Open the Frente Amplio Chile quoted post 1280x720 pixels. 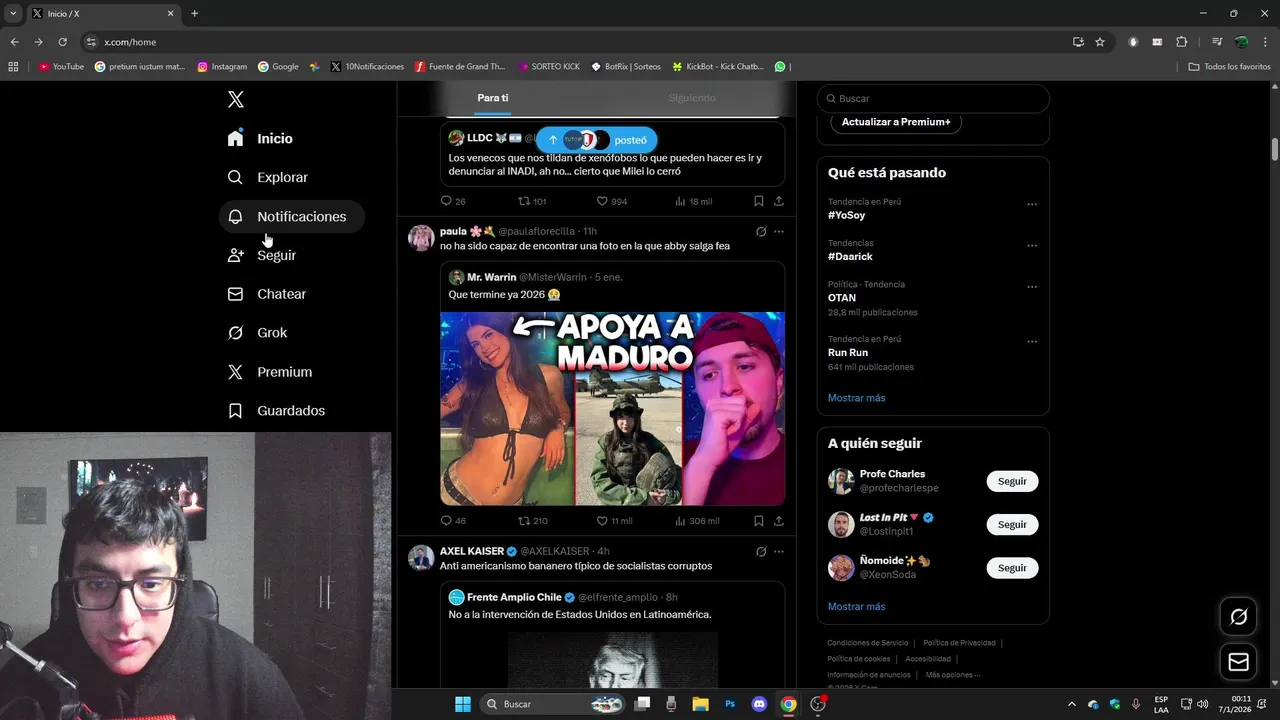[x=612, y=635]
